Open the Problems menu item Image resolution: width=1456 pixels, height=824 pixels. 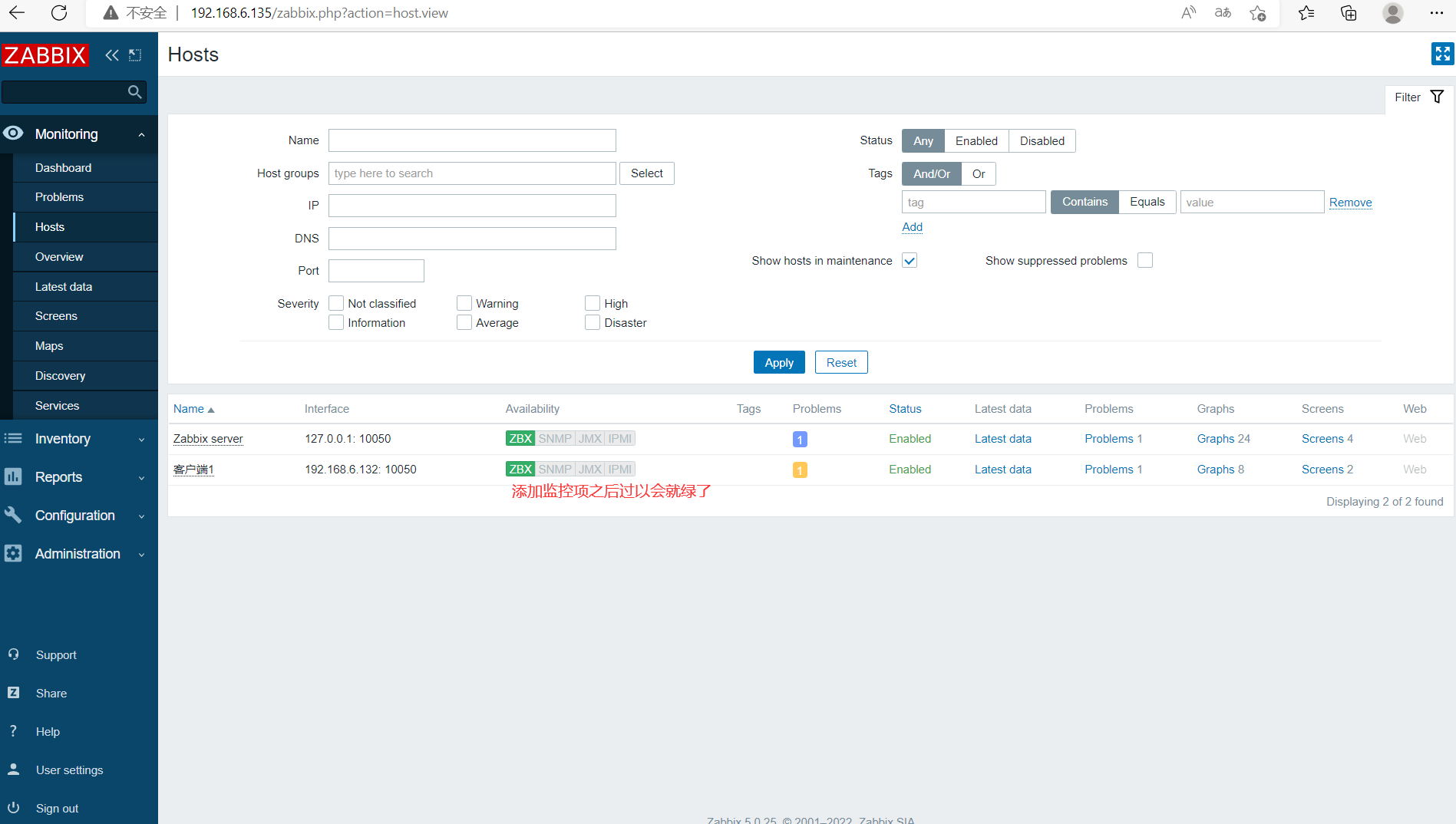pyautogui.click(x=85, y=197)
